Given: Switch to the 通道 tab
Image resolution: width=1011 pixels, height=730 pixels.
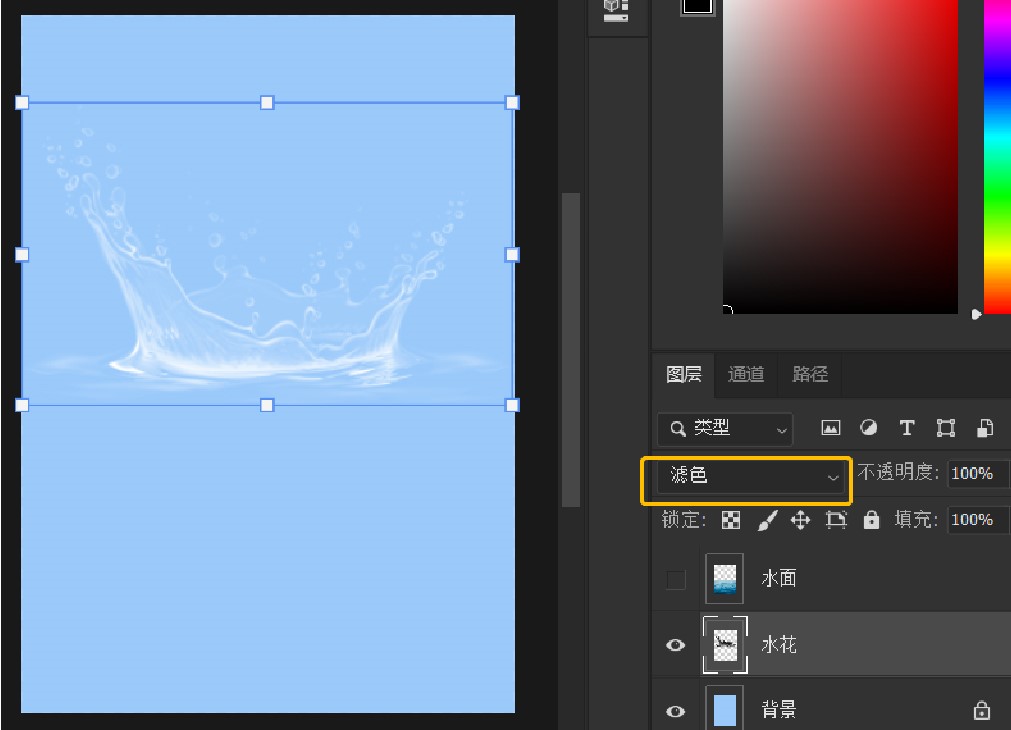Looking at the screenshot, I should click(x=746, y=374).
